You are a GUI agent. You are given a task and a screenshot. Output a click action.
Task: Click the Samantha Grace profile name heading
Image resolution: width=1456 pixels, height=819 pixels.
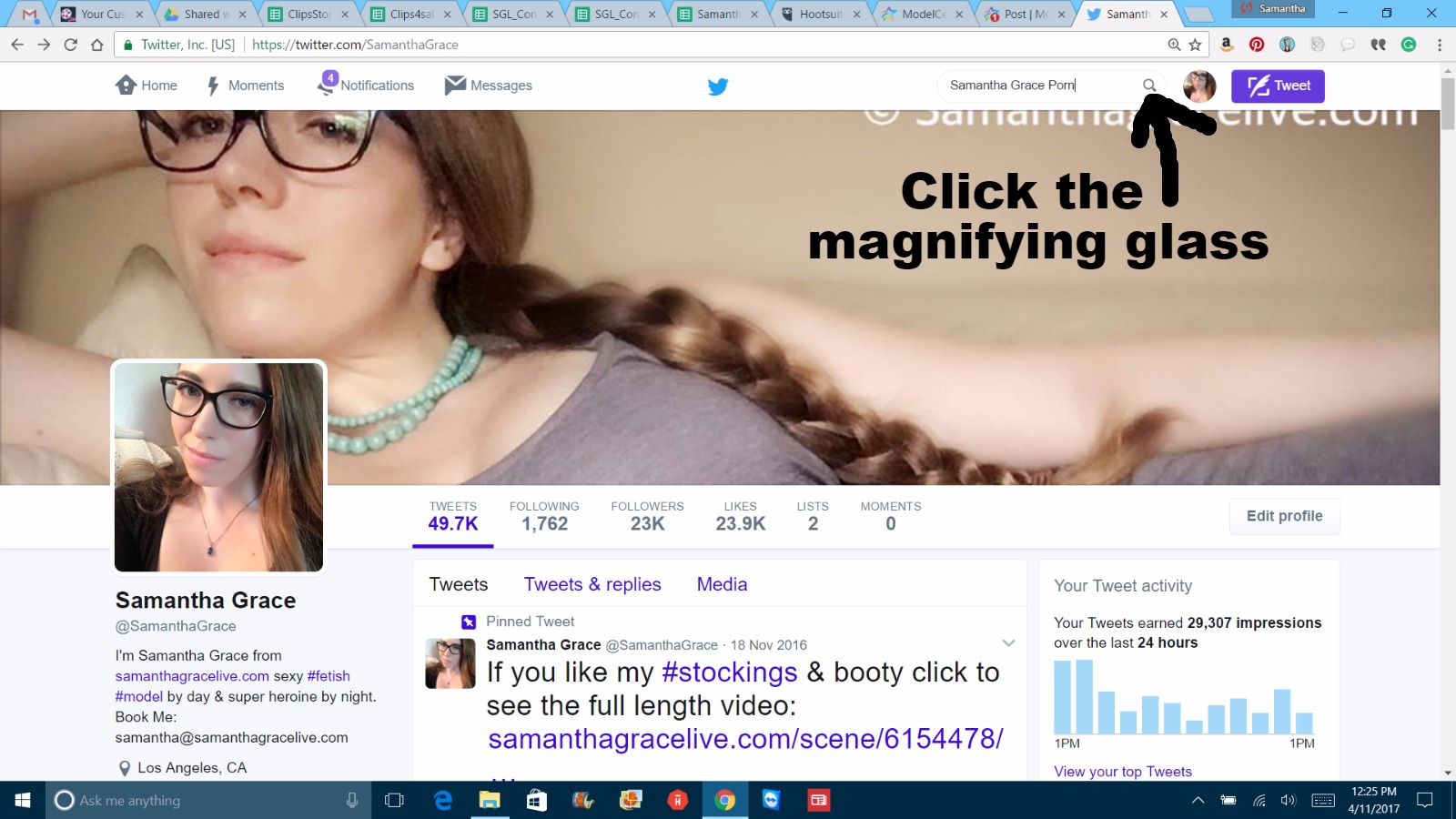(x=206, y=601)
